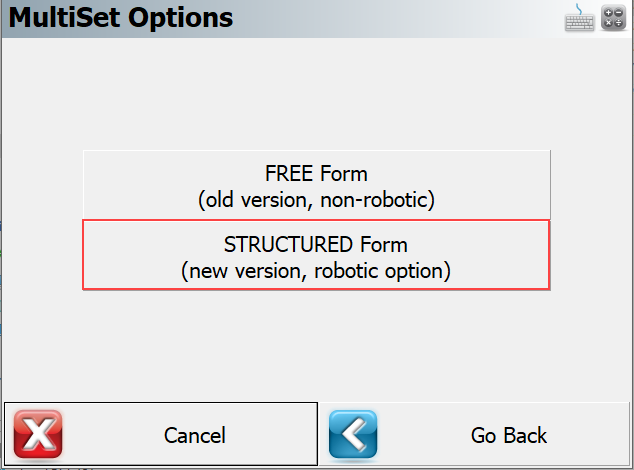Click the "FREE Form" heading text
This screenshot has height=470, width=634.
pyautogui.click(x=316, y=174)
